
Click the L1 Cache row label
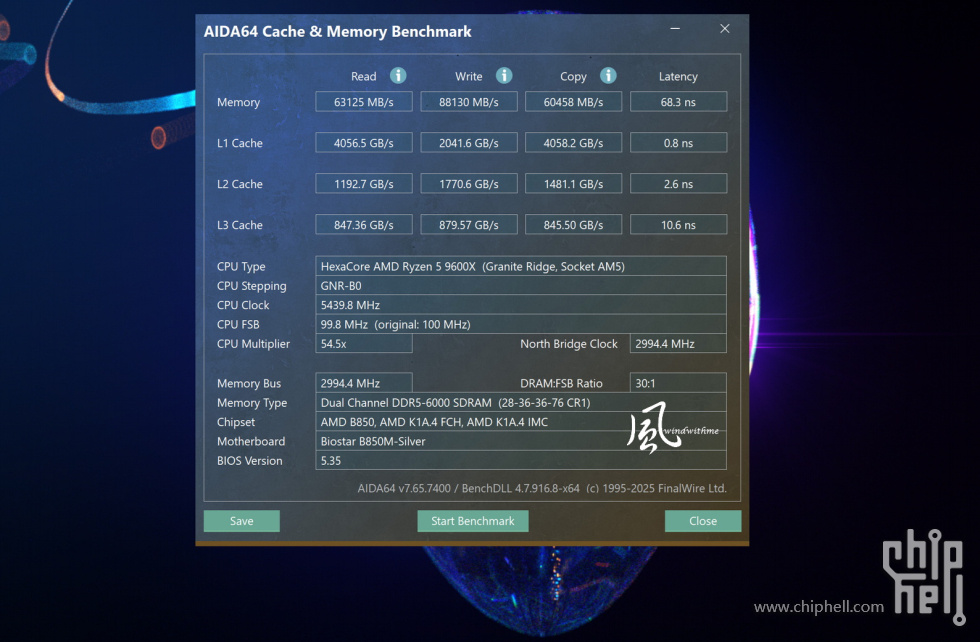pos(240,143)
